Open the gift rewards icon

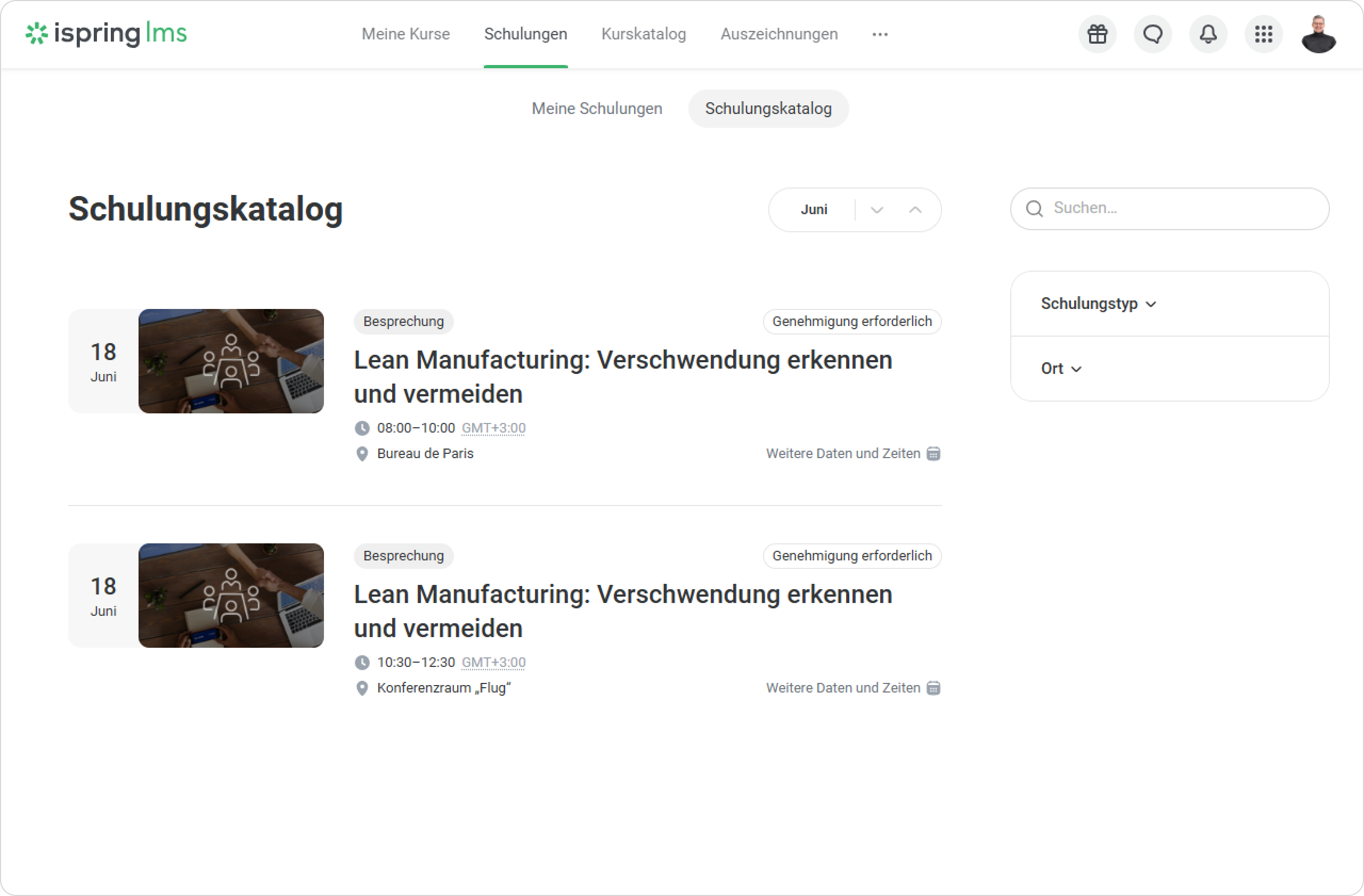click(1098, 35)
